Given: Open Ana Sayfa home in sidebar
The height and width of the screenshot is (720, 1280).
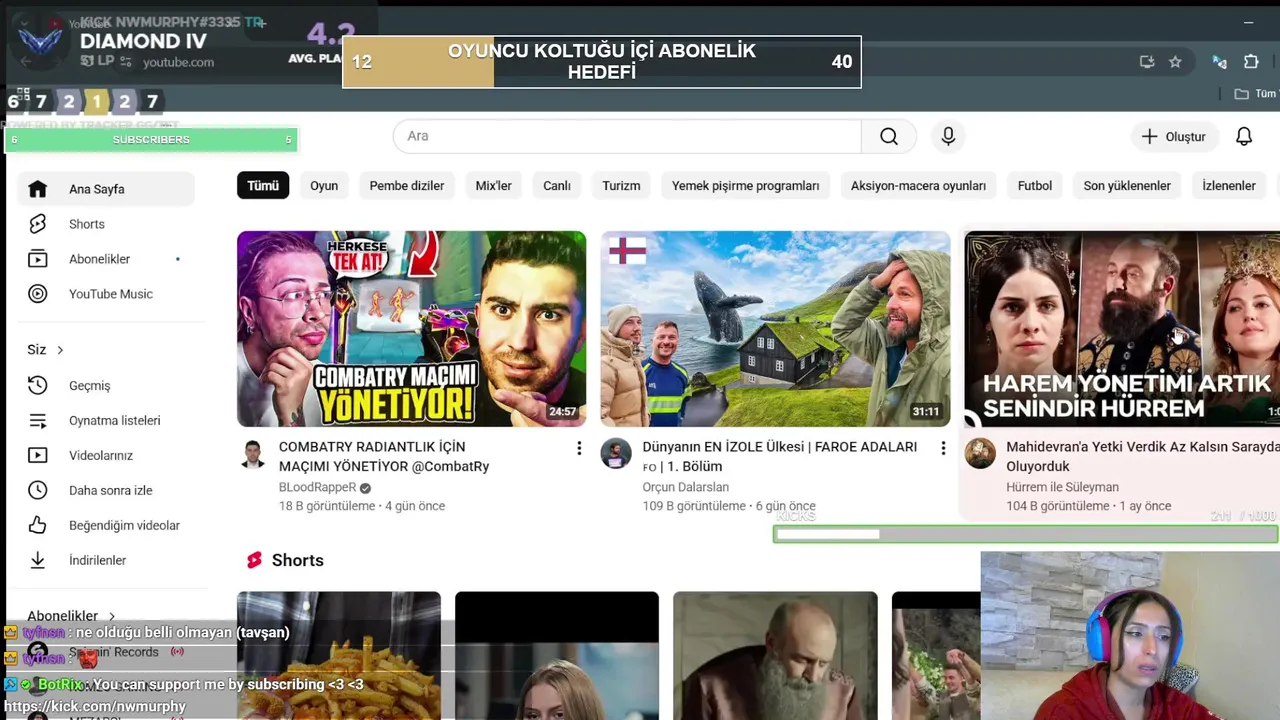Looking at the screenshot, I should pos(105,189).
